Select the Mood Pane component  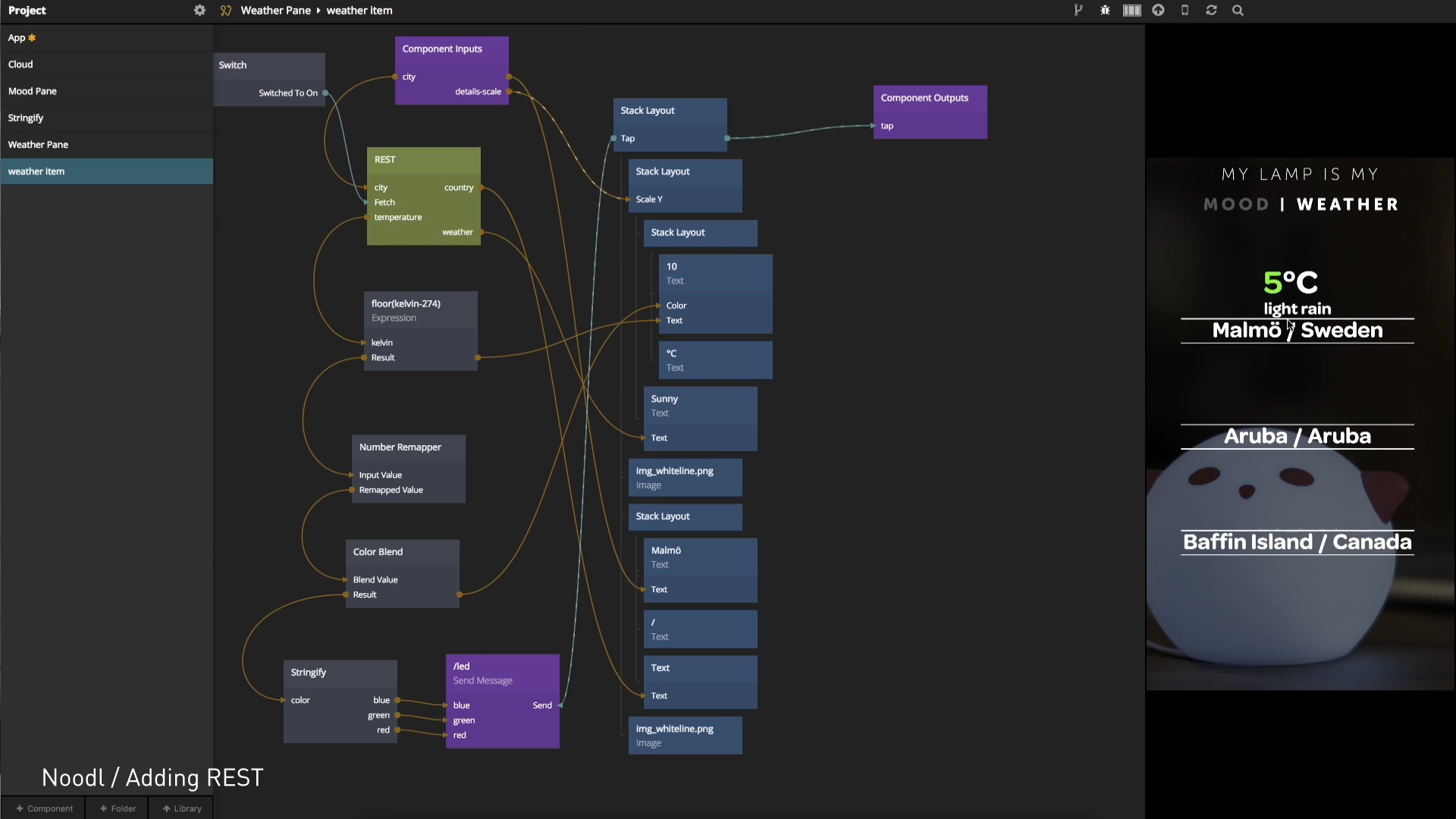click(33, 91)
